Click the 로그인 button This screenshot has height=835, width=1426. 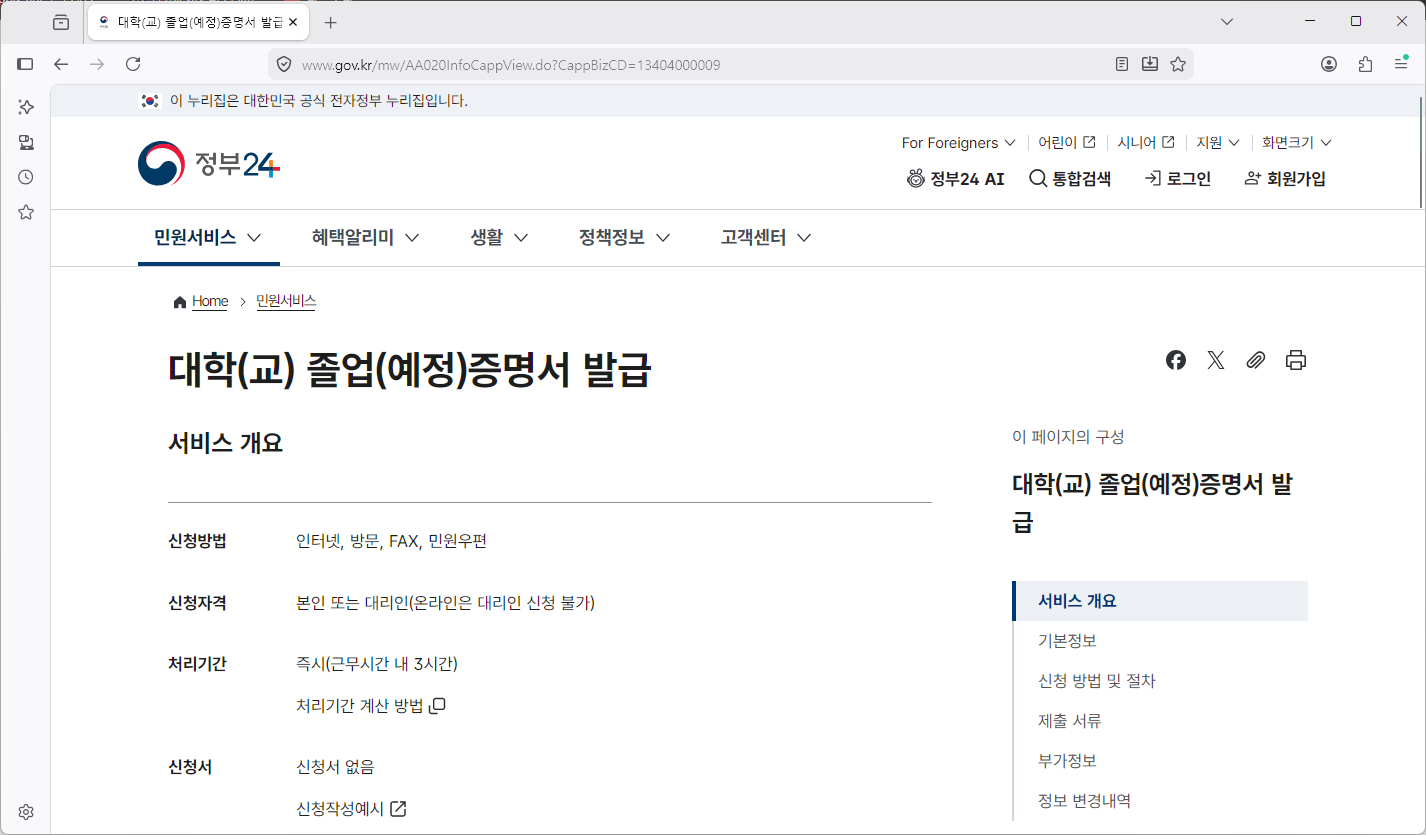point(1177,179)
